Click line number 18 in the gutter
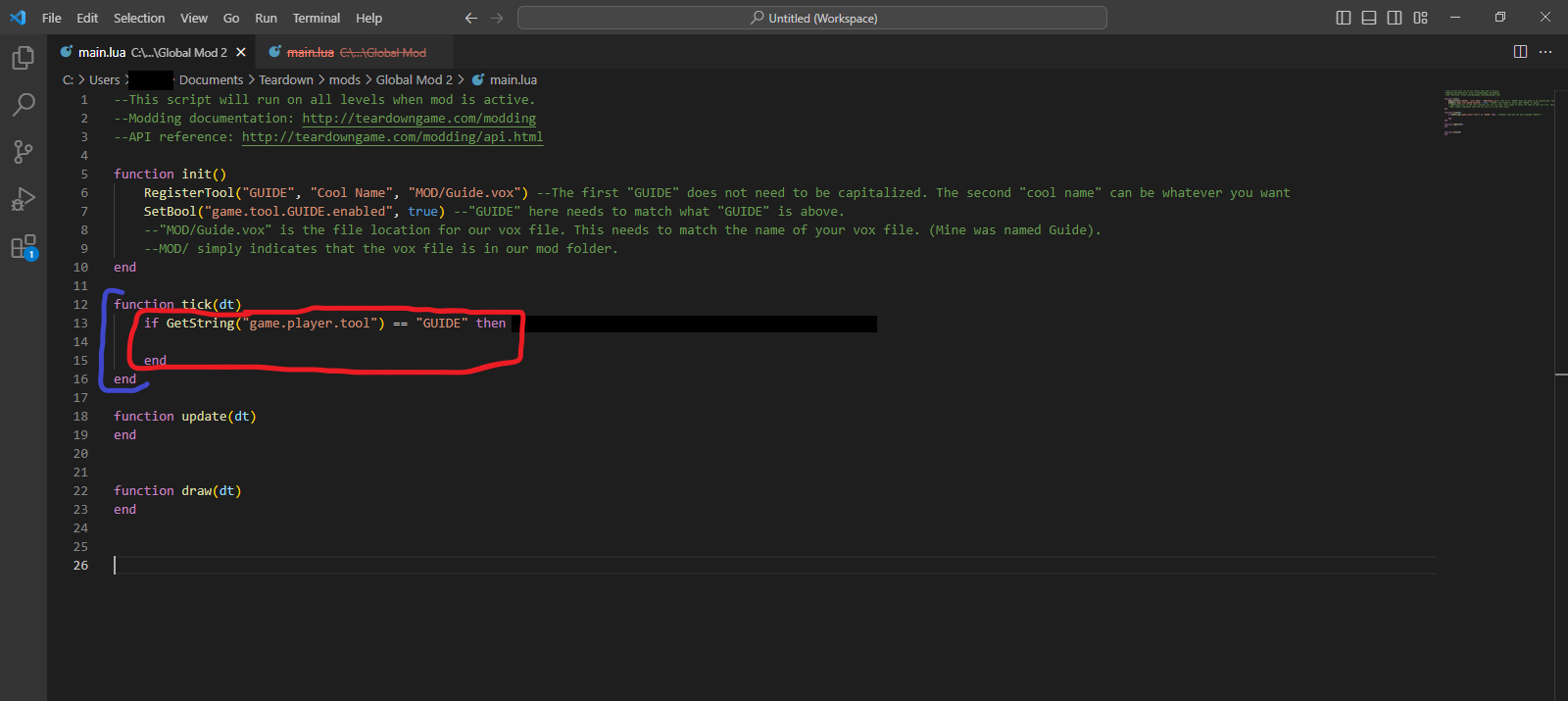The height and width of the screenshot is (701, 1568). click(80, 417)
